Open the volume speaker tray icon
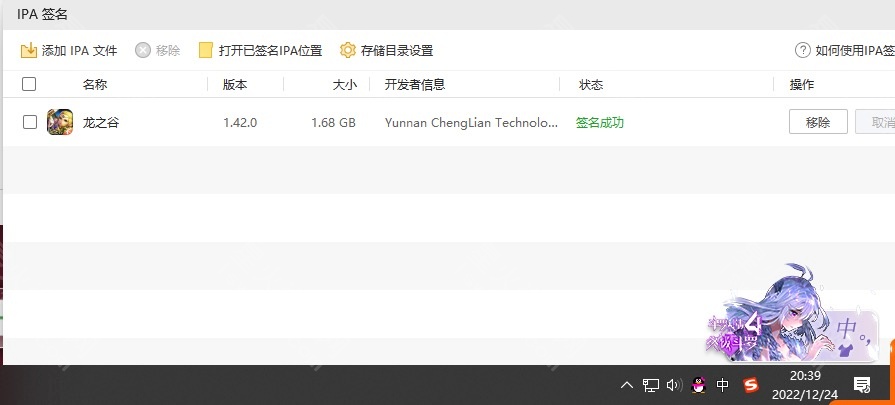Viewport: 895px width, 405px height. coord(674,386)
